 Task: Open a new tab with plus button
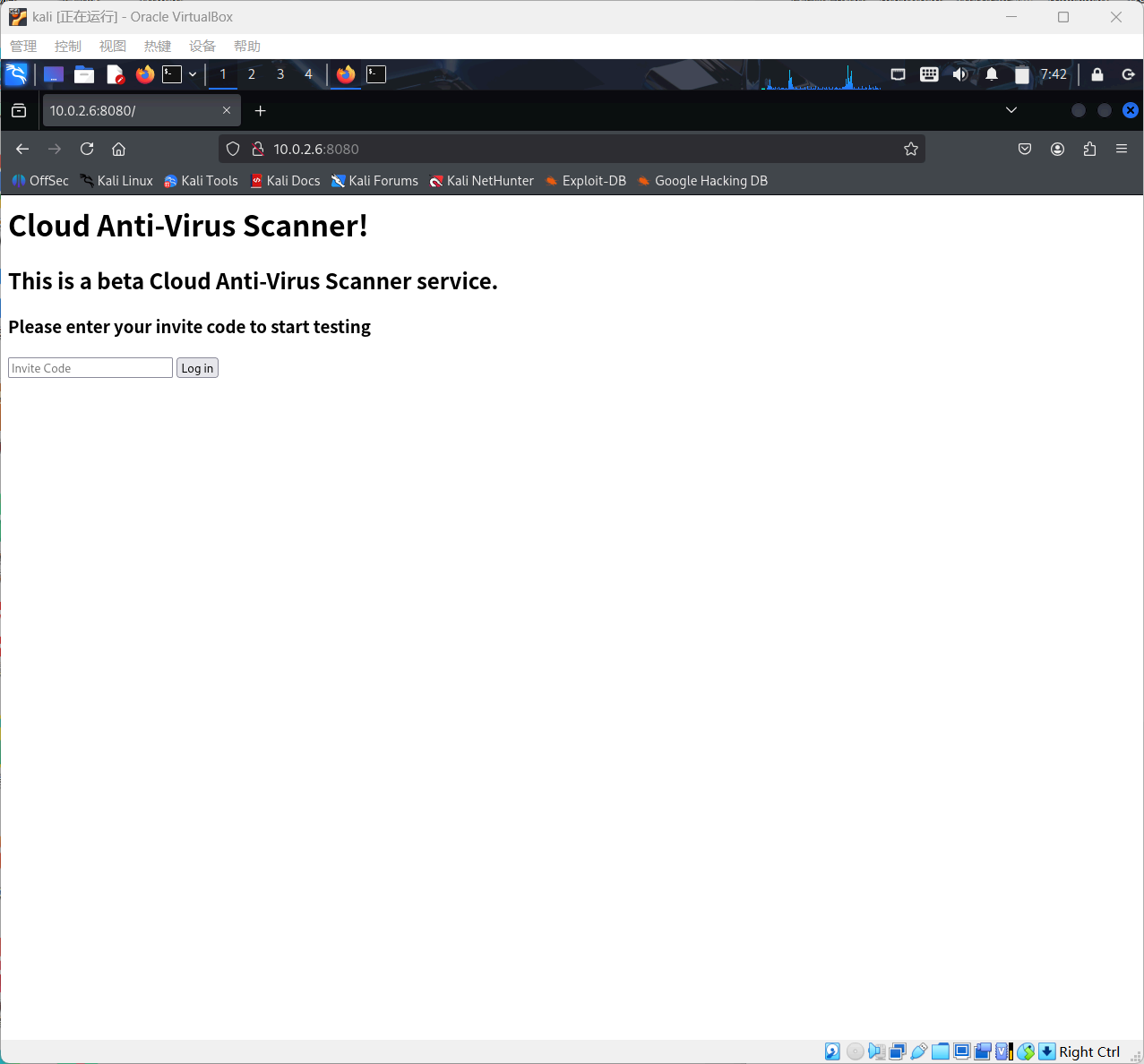260,110
